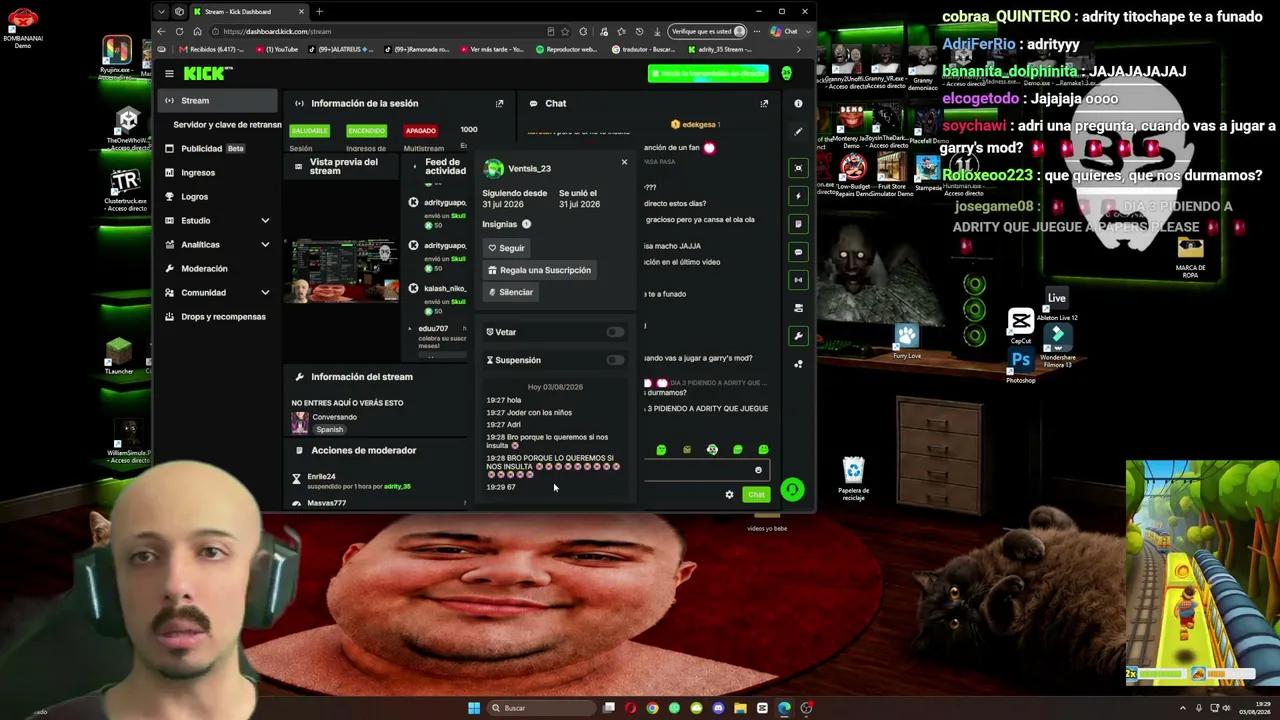Click the Insignias info icon
Viewport: 1280px width, 720px height.
click(x=526, y=224)
